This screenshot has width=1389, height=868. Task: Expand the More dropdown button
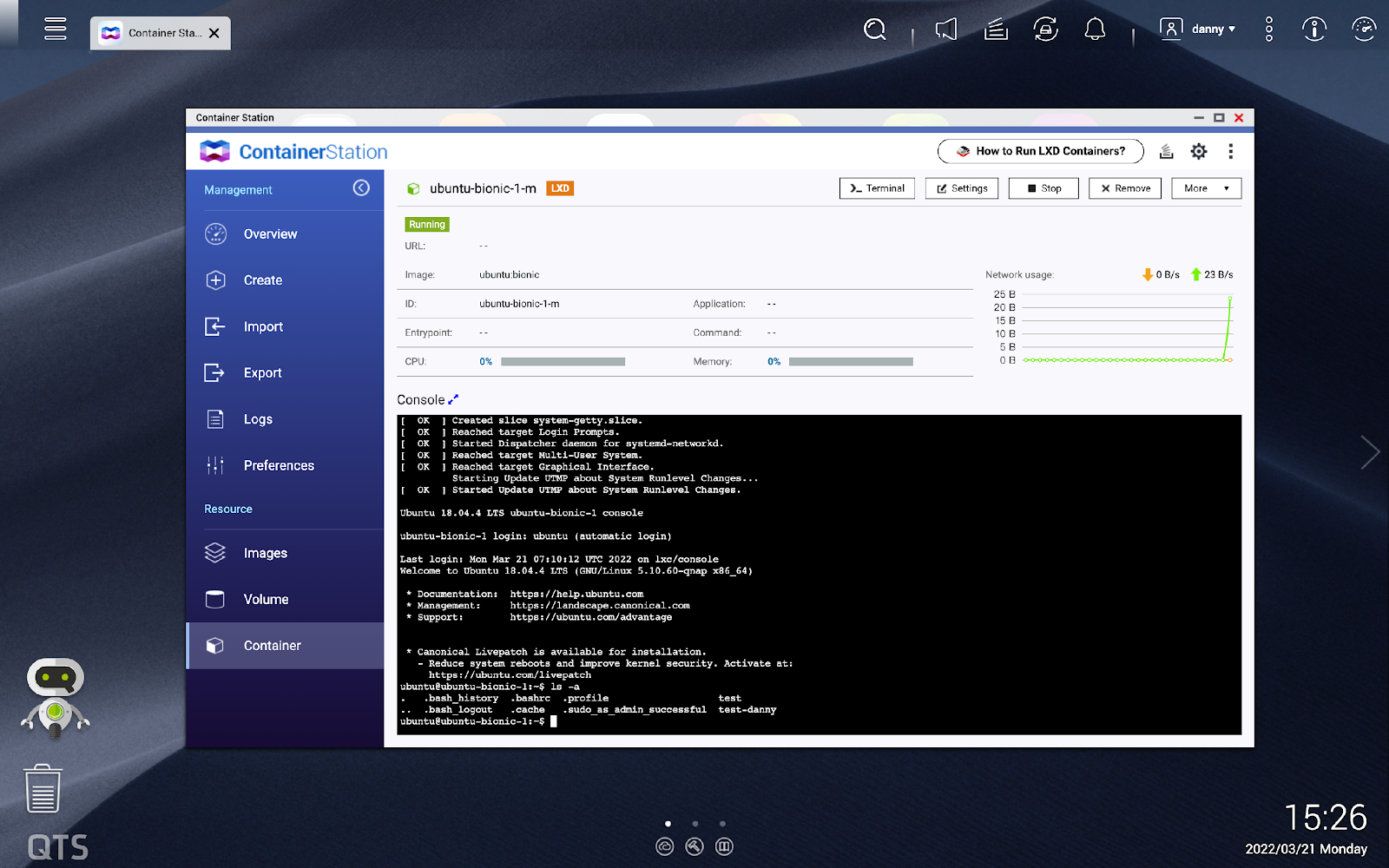click(x=1207, y=188)
